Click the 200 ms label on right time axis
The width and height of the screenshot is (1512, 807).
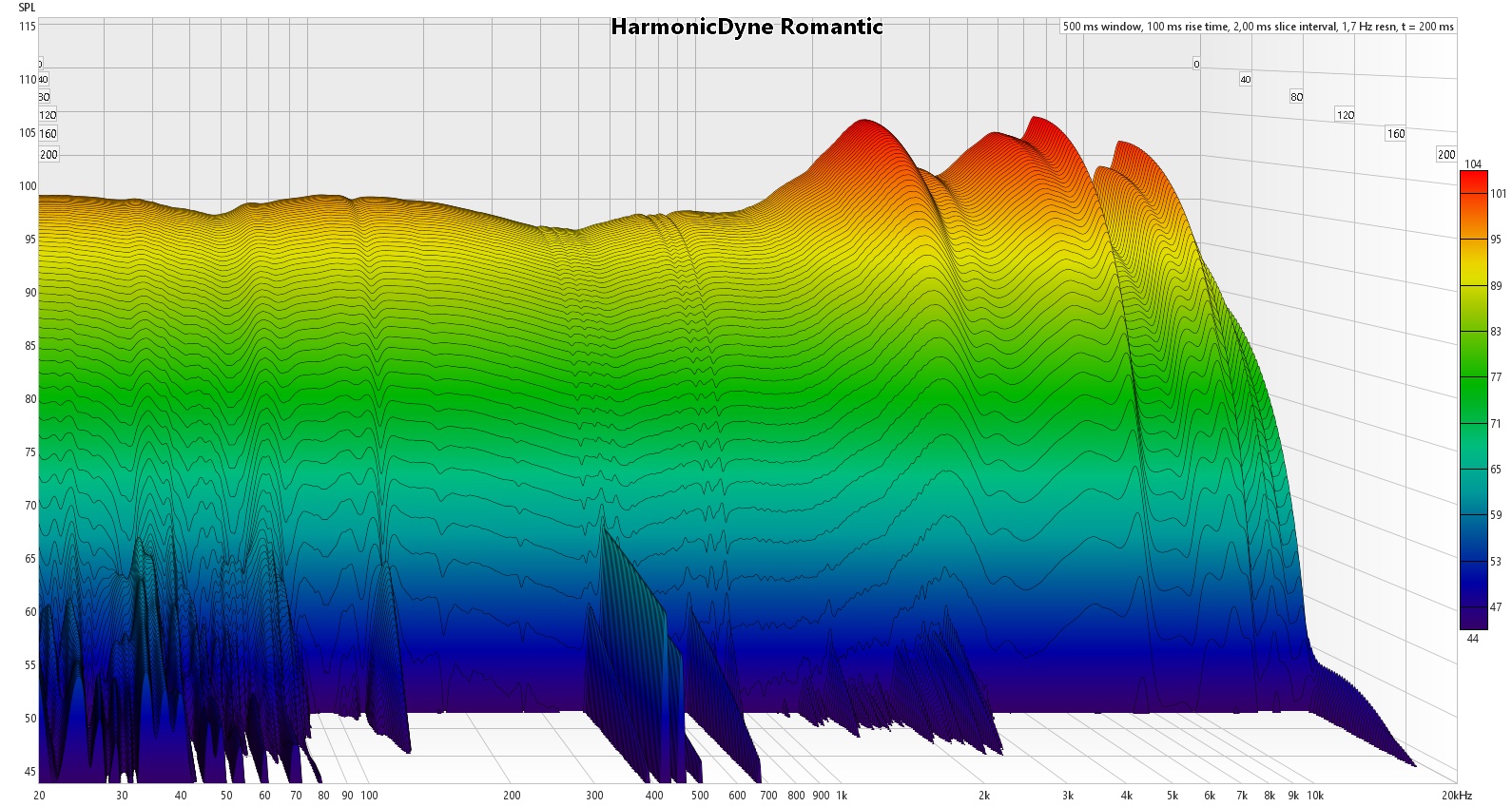[x=1446, y=155]
